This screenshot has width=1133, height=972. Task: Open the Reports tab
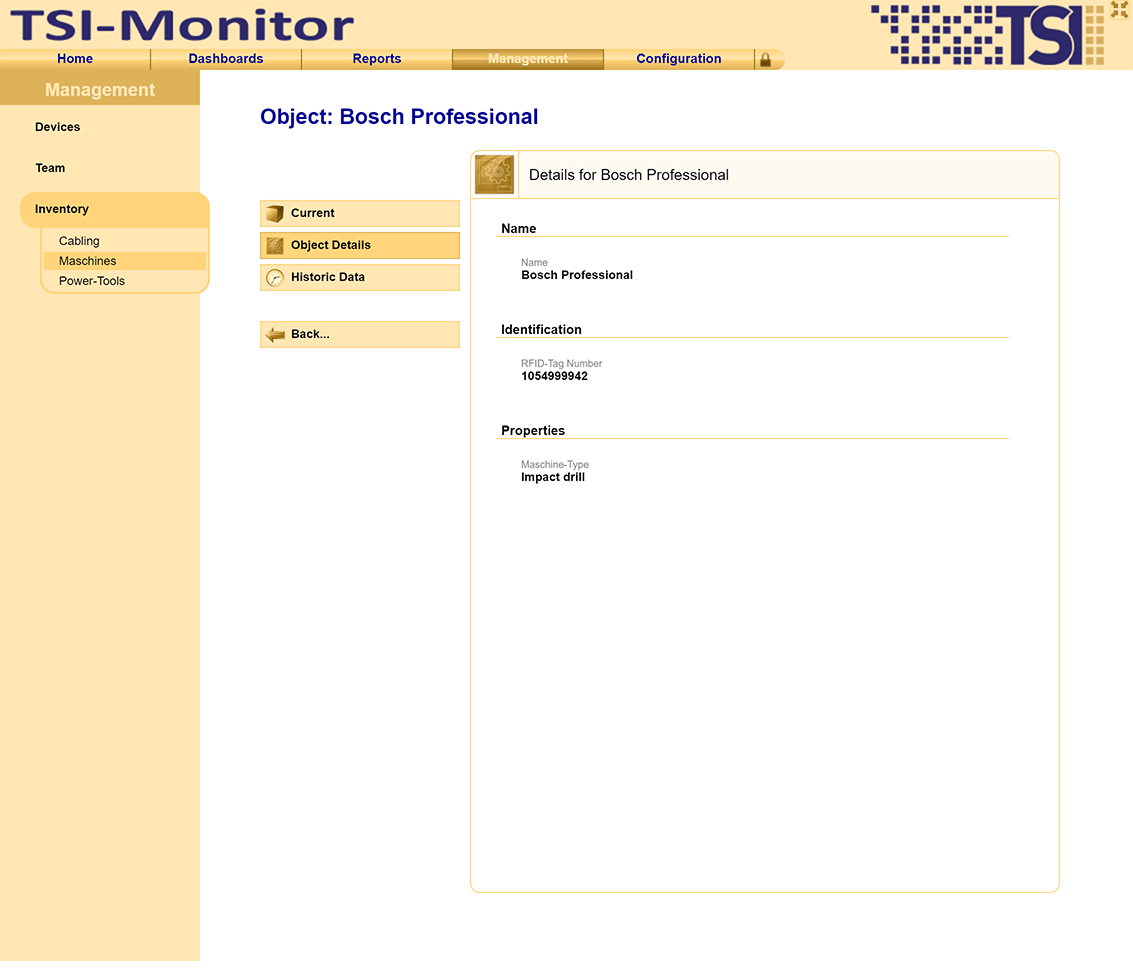pos(377,59)
